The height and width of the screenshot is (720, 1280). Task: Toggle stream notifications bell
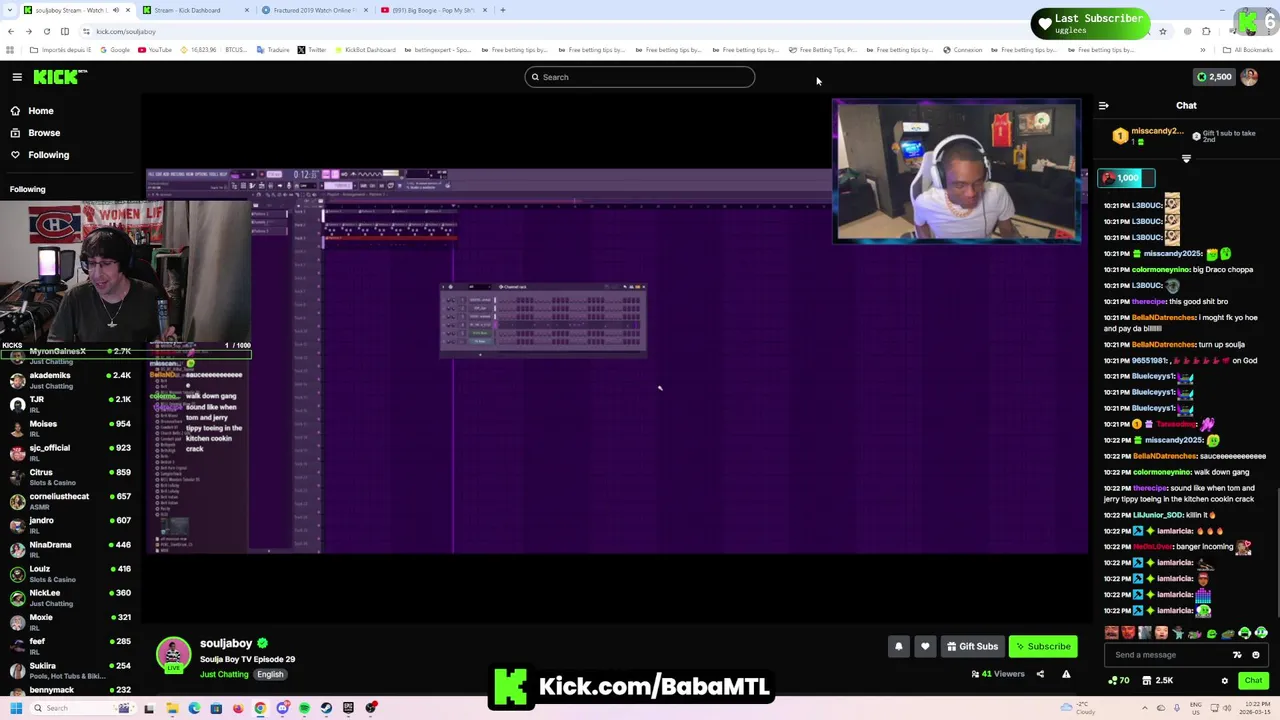click(898, 646)
